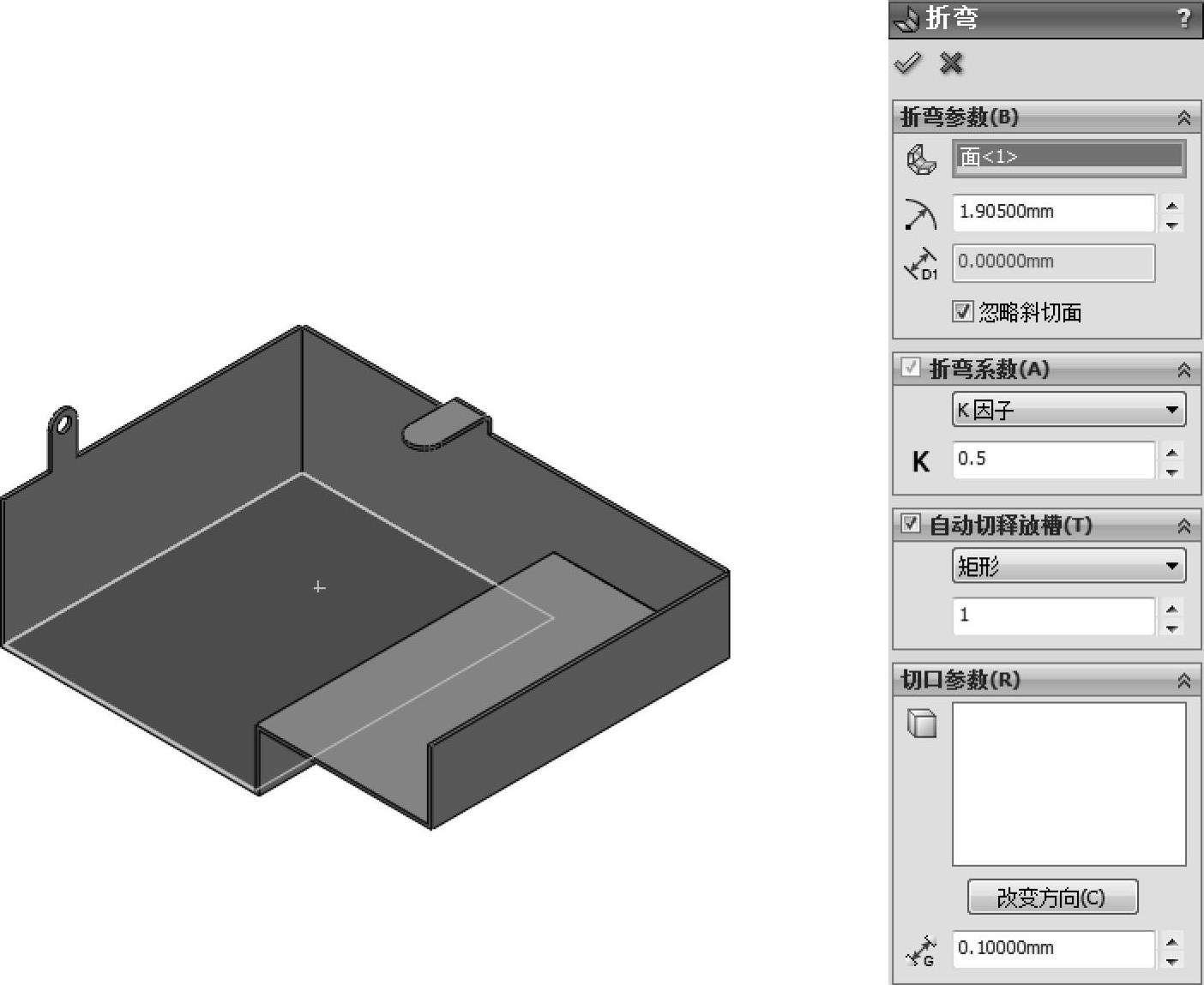The height and width of the screenshot is (985, 1204).
Task: Click the 1.90500mm bend radius field
Action: (1054, 213)
